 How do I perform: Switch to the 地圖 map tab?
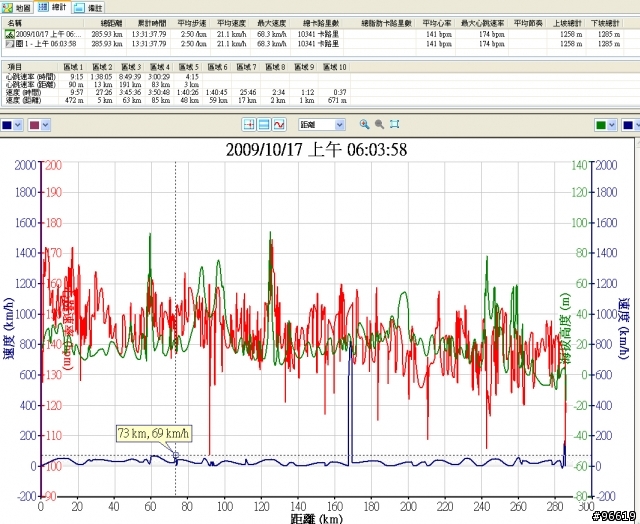click(17, 7)
